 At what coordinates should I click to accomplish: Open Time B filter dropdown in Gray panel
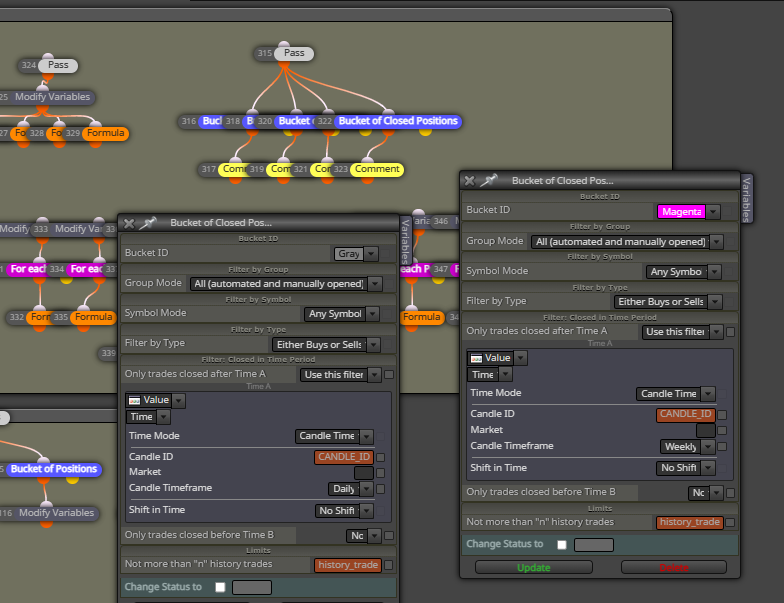click(x=374, y=536)
